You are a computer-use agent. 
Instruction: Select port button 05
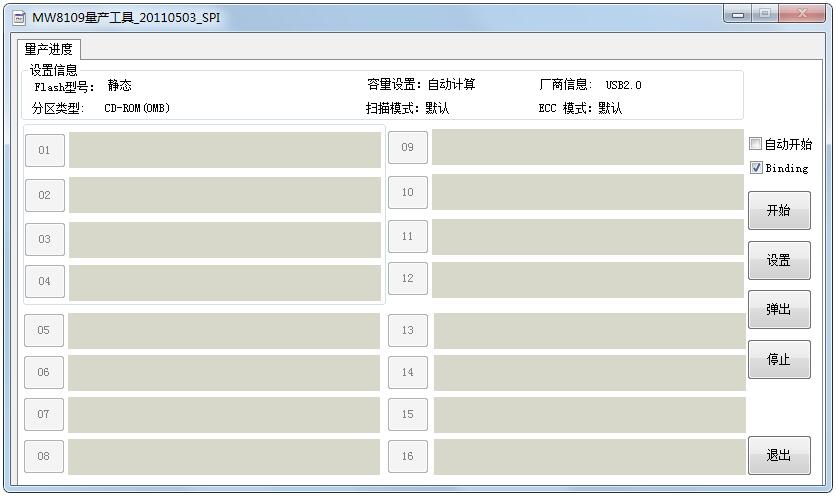[x=44, y=330]
